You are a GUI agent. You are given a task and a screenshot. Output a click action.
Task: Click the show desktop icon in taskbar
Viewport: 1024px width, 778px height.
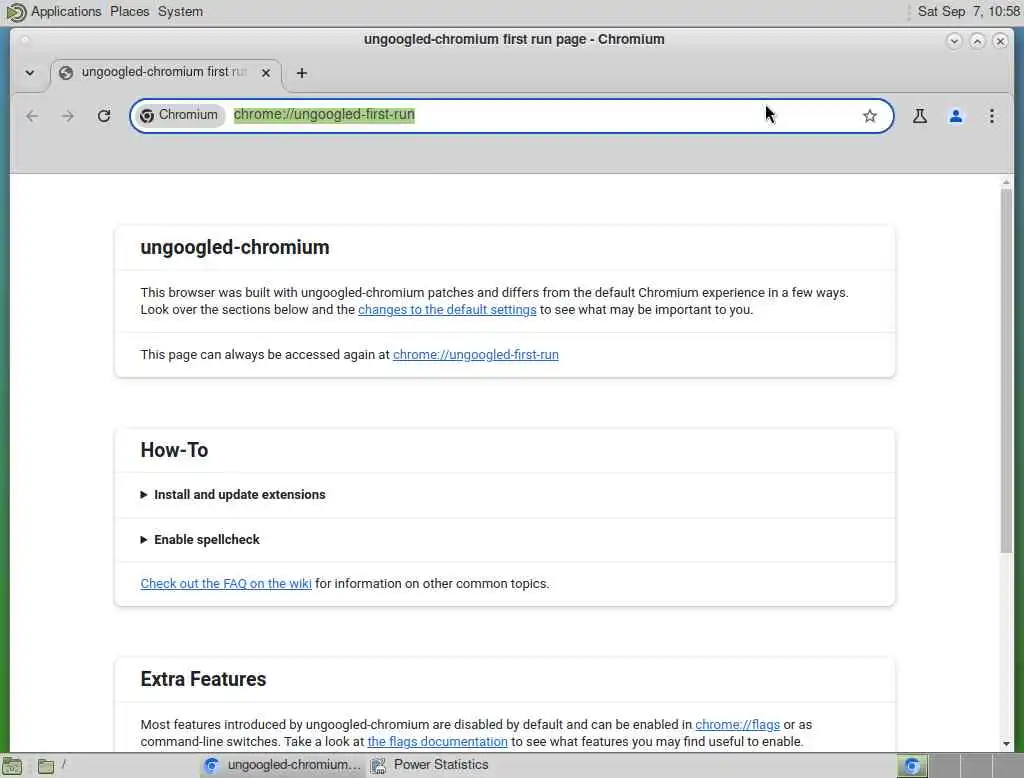point(12,766)
